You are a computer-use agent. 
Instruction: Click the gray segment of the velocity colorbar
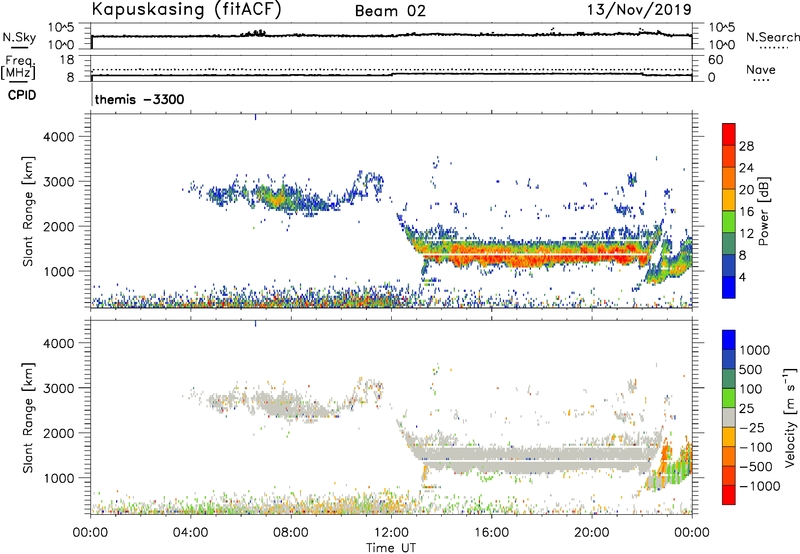[729, 418]
